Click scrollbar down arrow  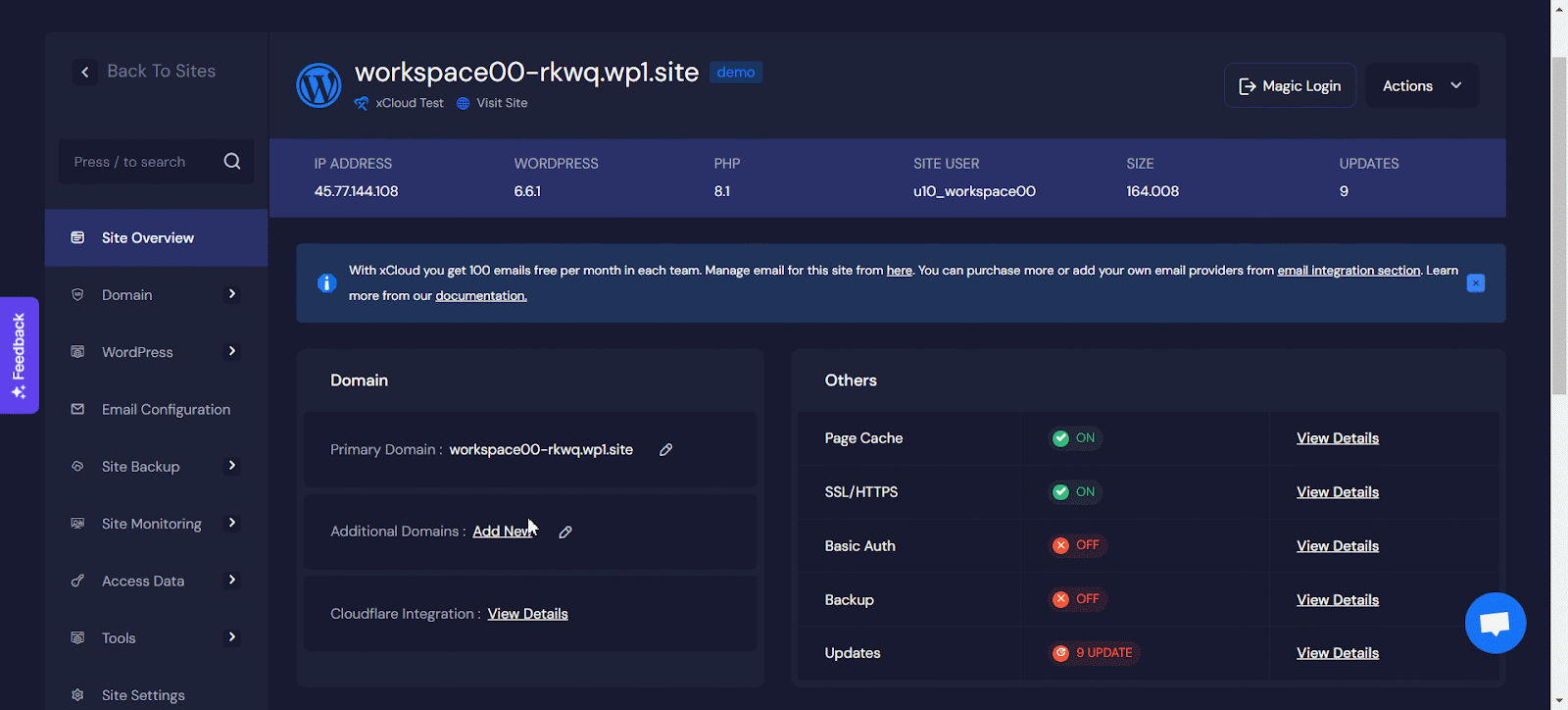[1559, 701]
